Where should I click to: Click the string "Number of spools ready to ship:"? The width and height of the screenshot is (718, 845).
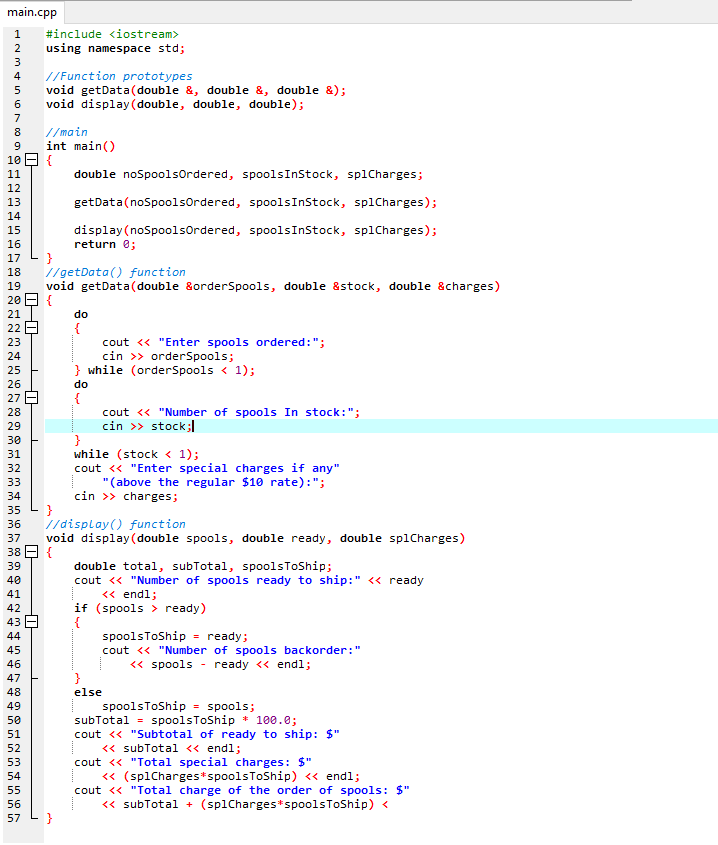[245, 580]
